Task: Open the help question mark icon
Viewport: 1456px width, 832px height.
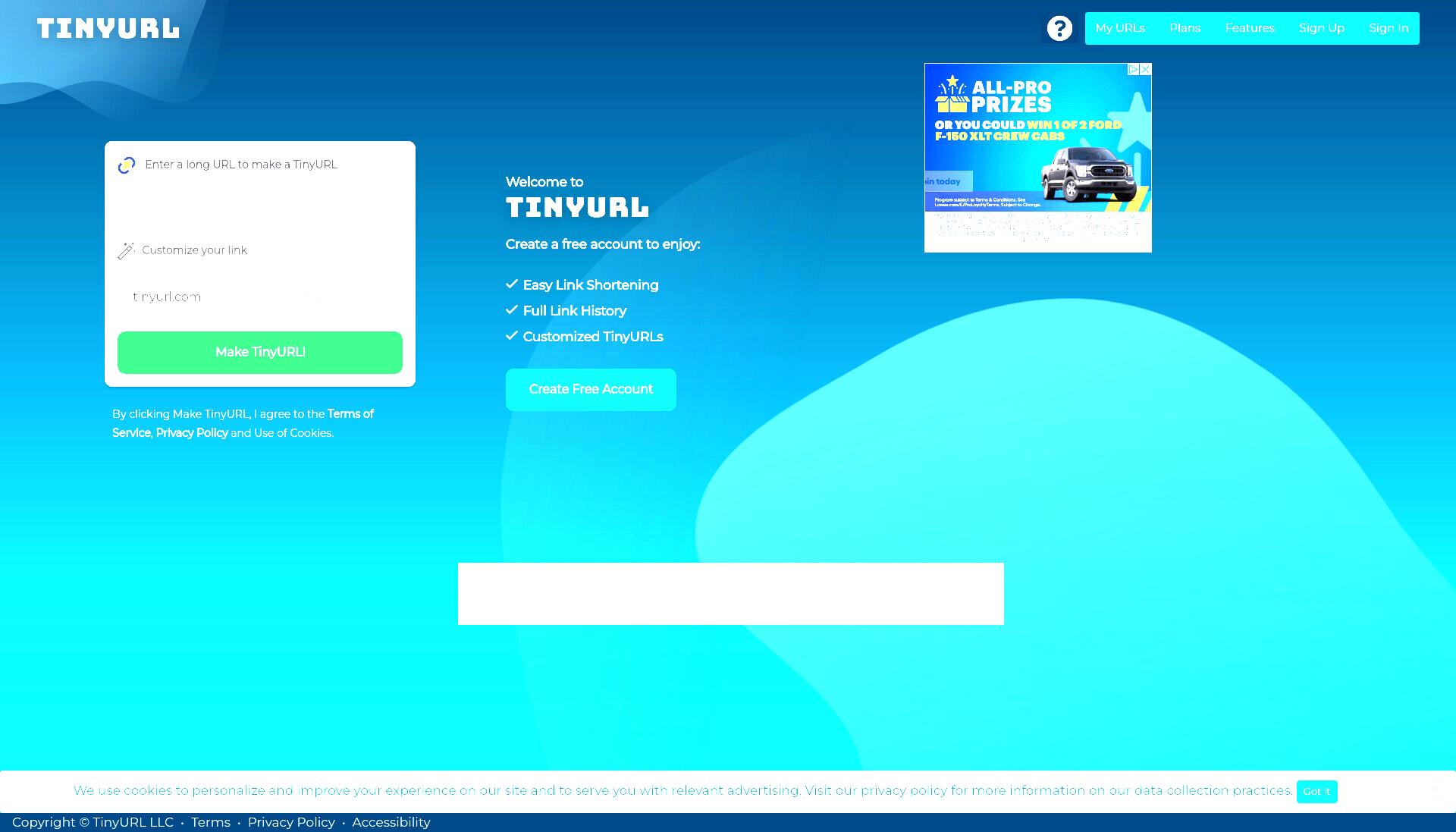Action: pos(1059,29)
